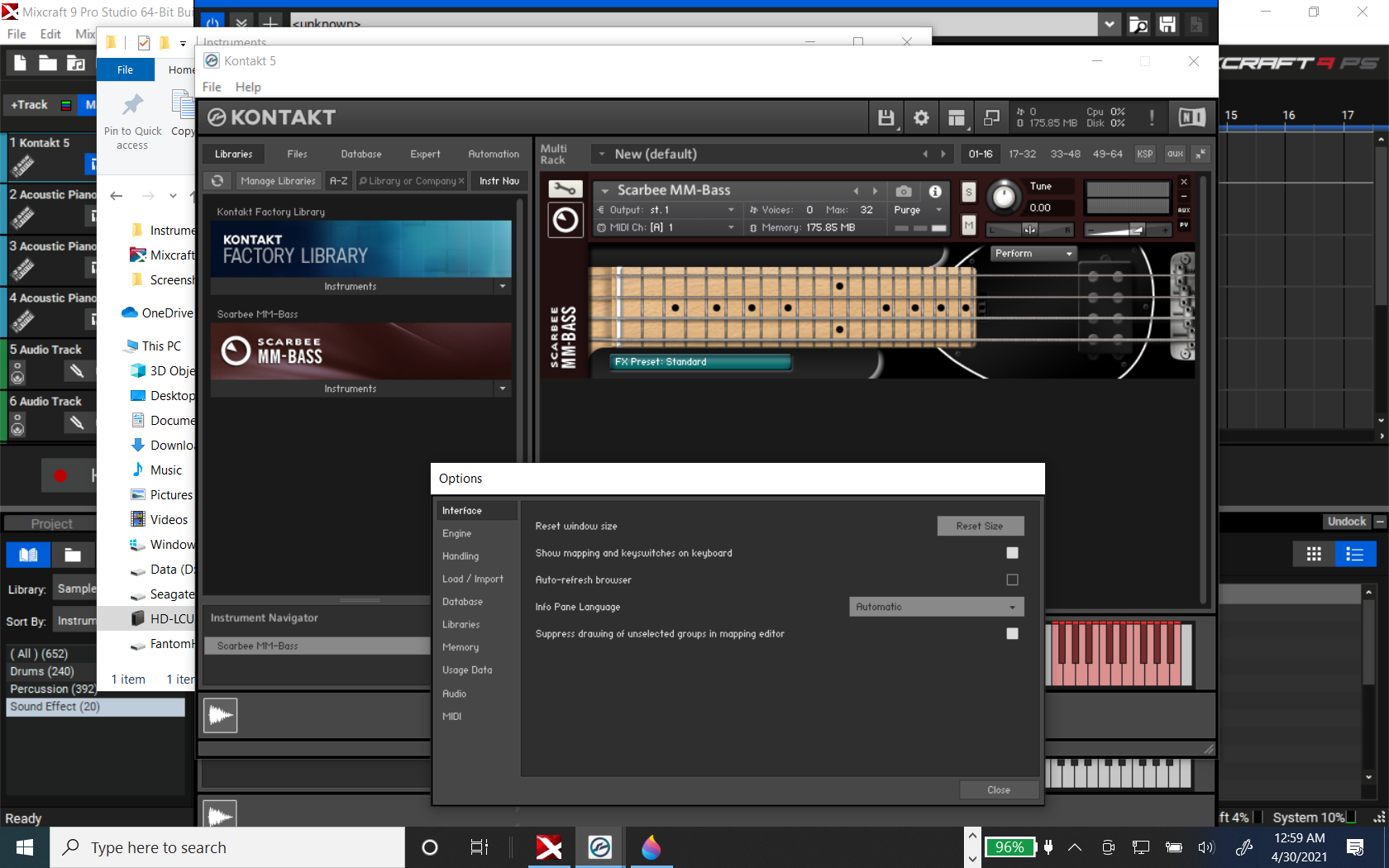Click the snapshot camera icon in instrument header
1389x868 pixels.
[x=904, y=191]
